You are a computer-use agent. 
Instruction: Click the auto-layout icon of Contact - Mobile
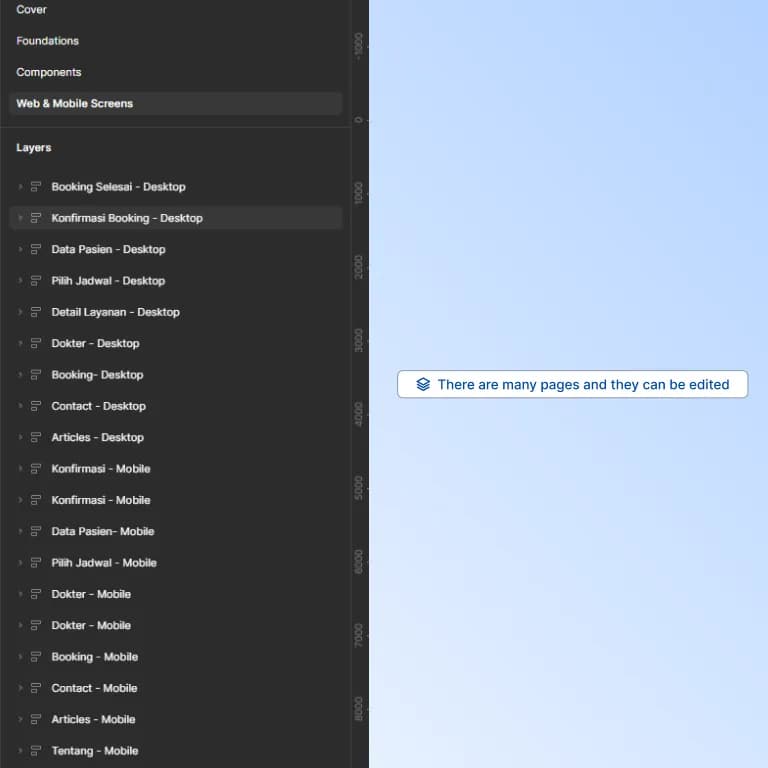[36, 688]
